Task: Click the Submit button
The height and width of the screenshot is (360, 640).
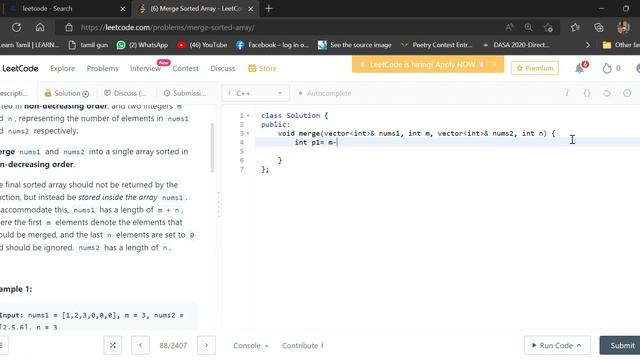Action: 620,345
